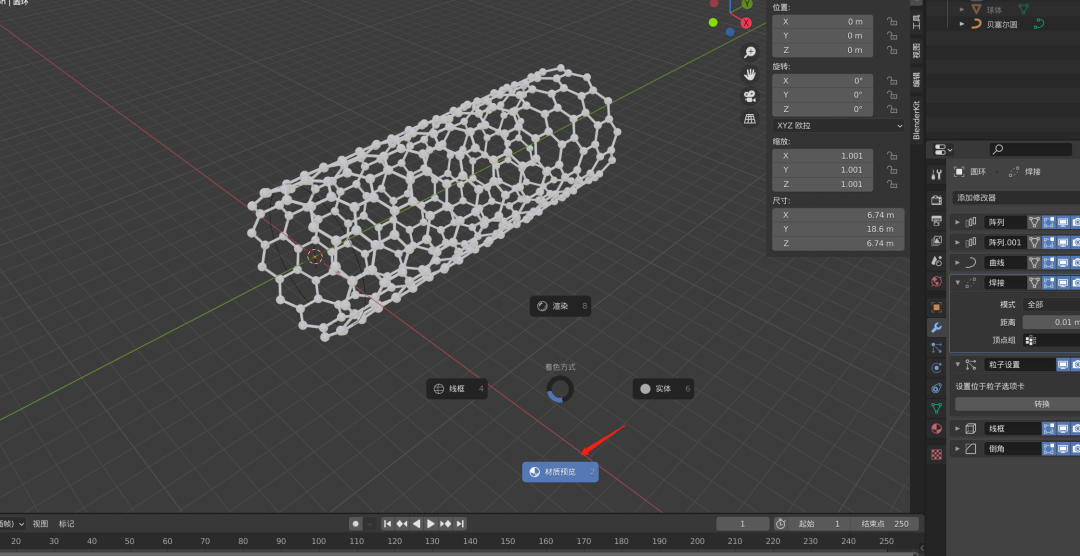Toggle scale X lock
The image size is (1080, 556).
tap(892, 156)
